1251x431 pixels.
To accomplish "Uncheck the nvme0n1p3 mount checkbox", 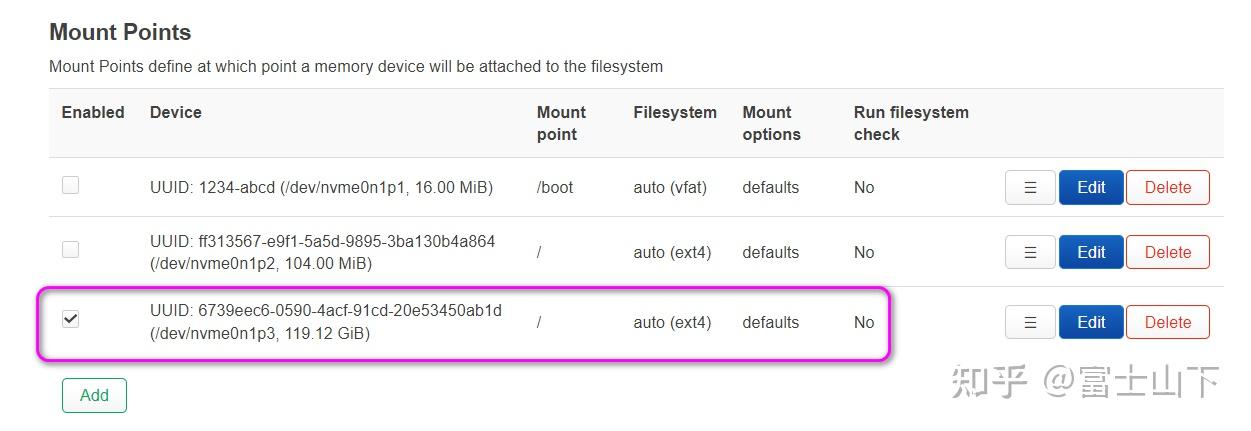I will 70,319.
